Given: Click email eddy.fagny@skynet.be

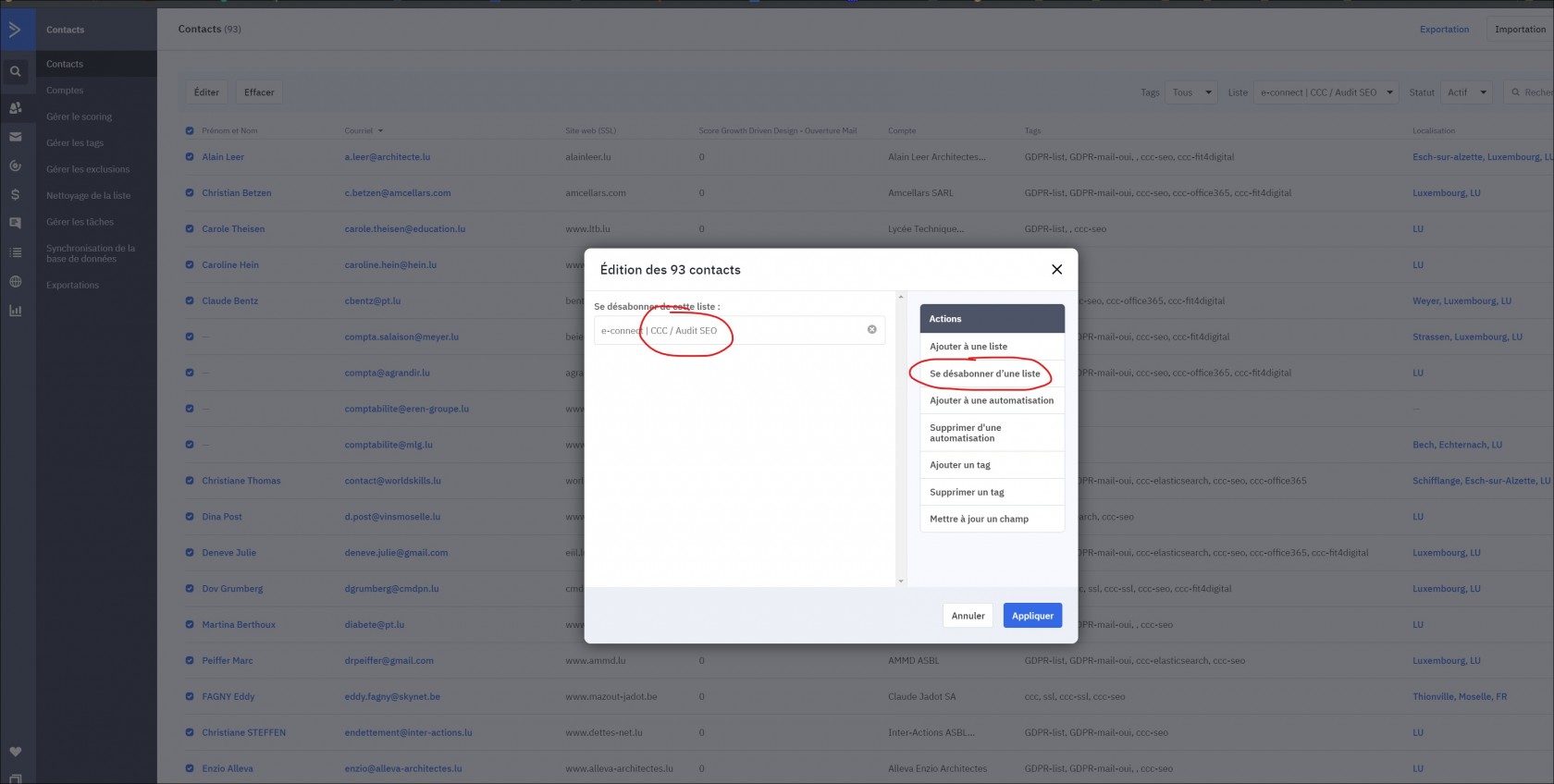Looking at the screenshot, I should (x=392, y=697).
